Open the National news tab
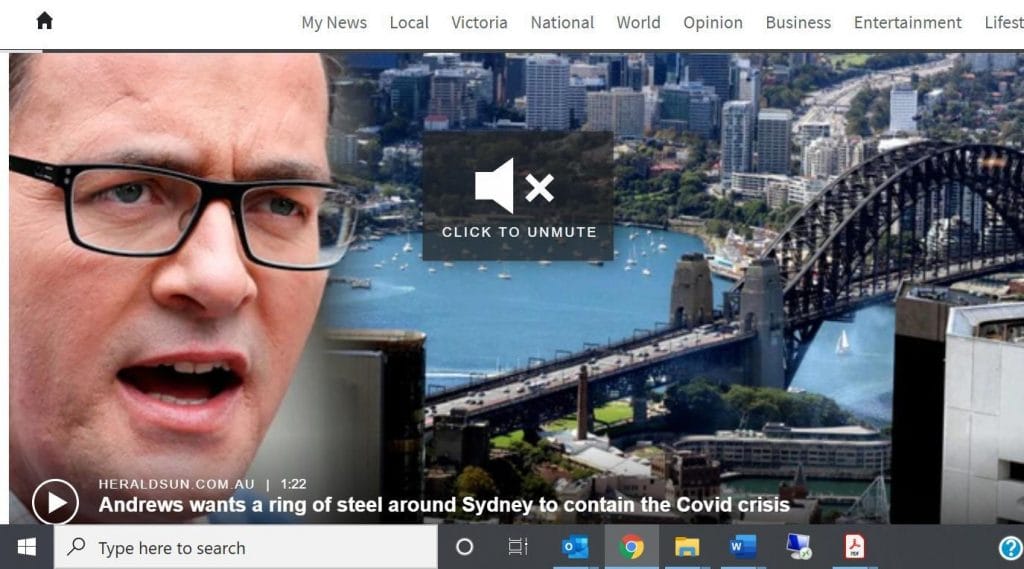The height and width of the screenshot is (569, 1024). 562,23
